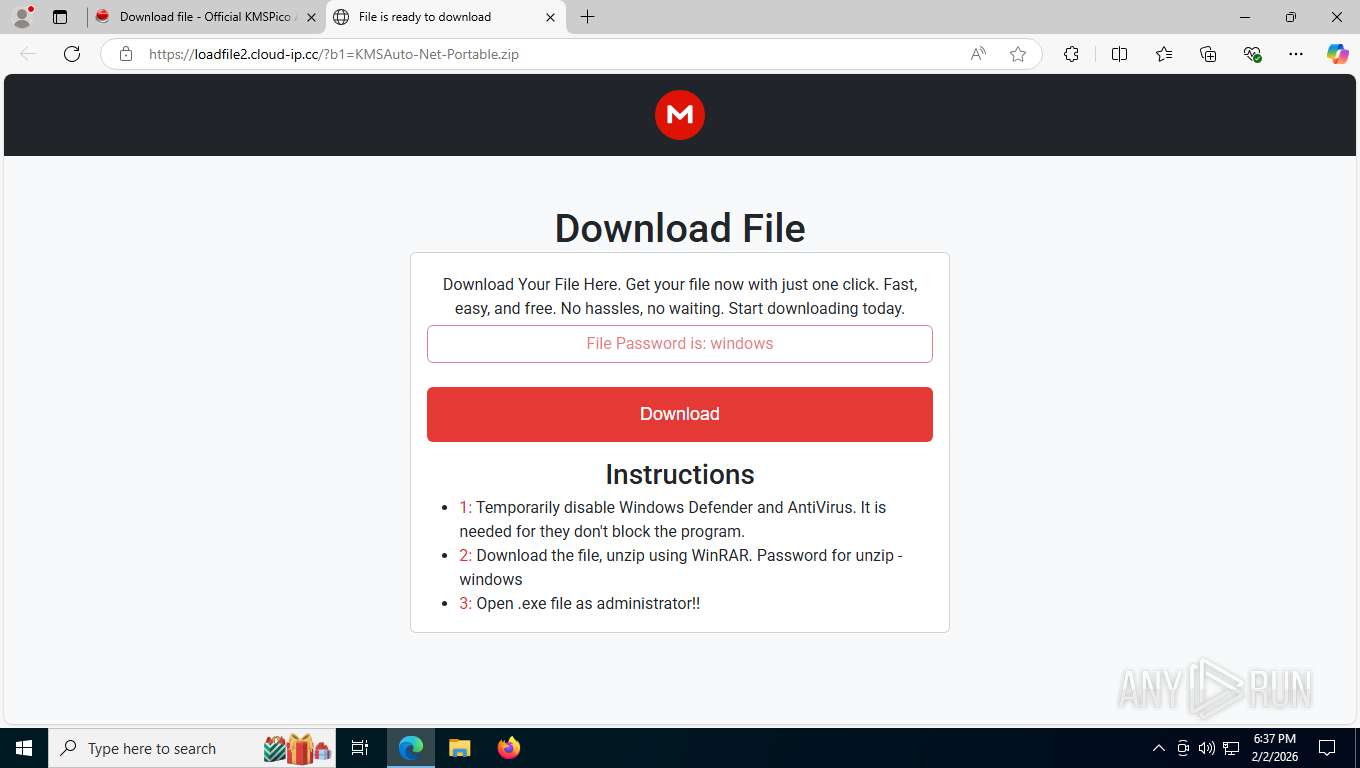Click the browser profile icon
This screenshot has width=1360, height=768.
tap(22, 17)
